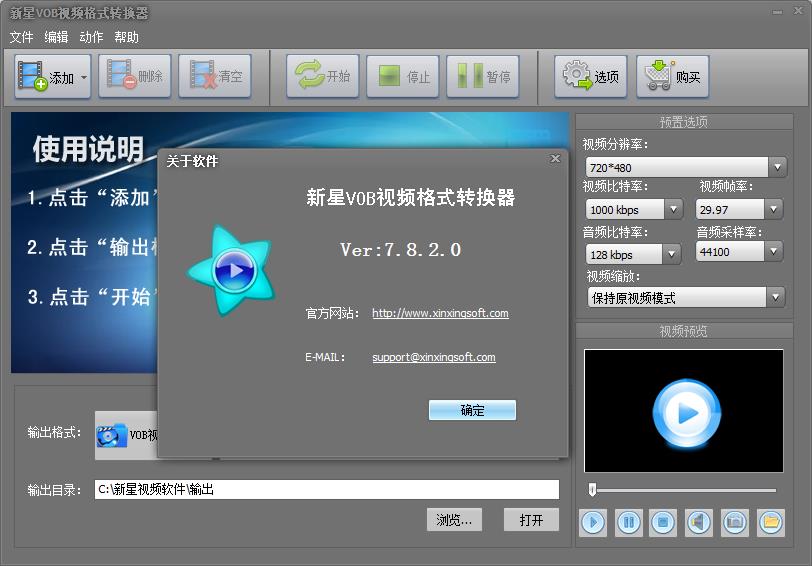Image resolution: width=812 pixels, height=566 pixels.
Task: Open the 文件 menu
Action: click(21, 37)
